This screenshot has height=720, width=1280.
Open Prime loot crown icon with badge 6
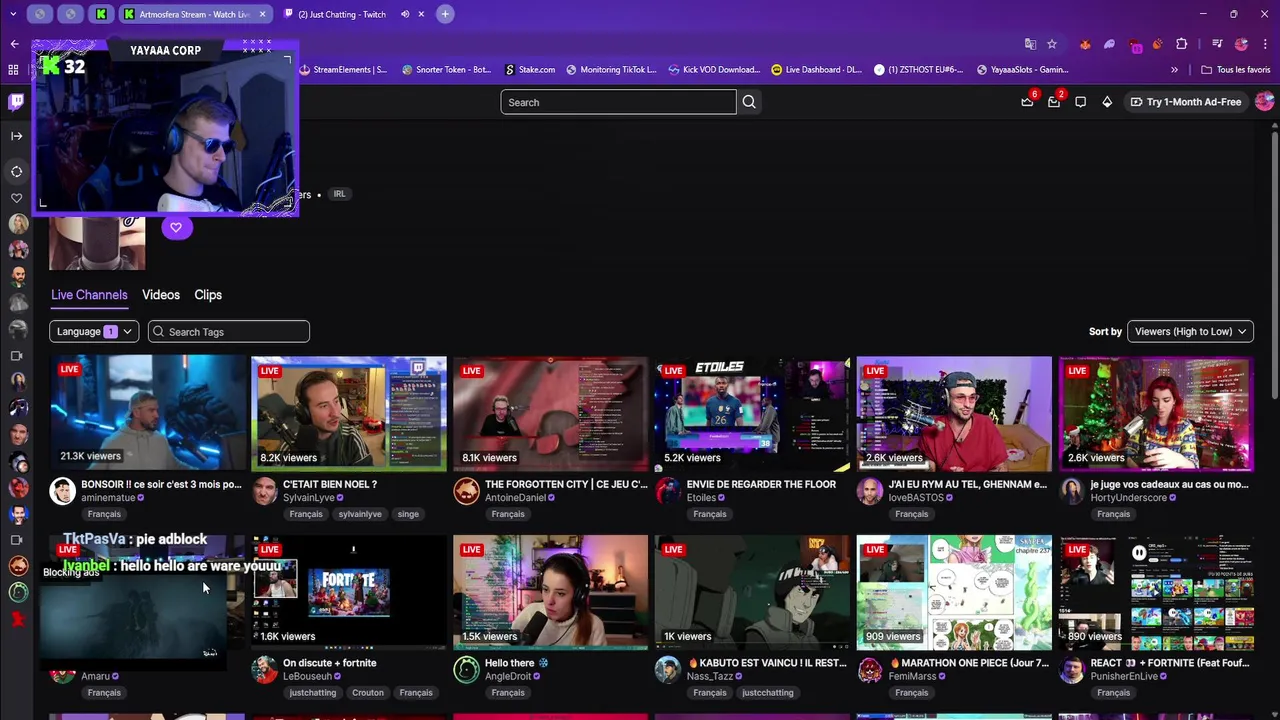[x=1027, y=102]
